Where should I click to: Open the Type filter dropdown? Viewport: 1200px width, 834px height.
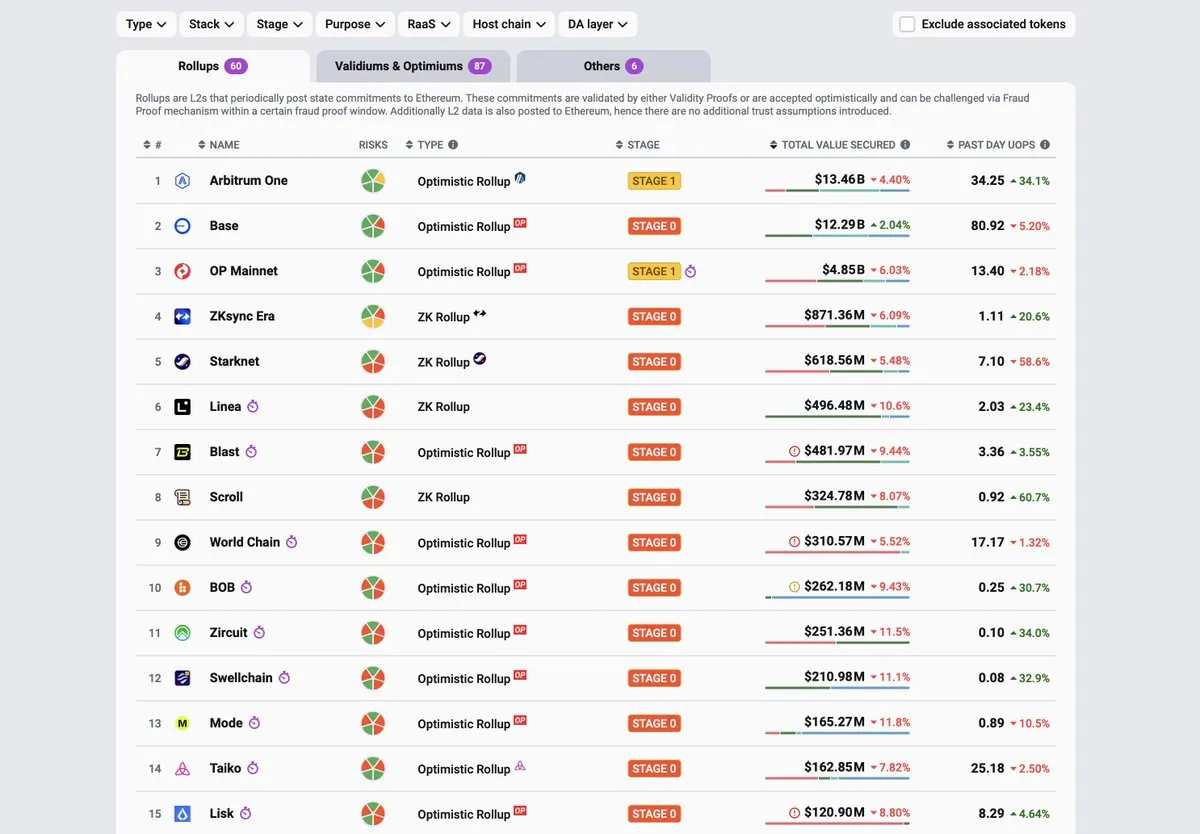coord(146,24)
